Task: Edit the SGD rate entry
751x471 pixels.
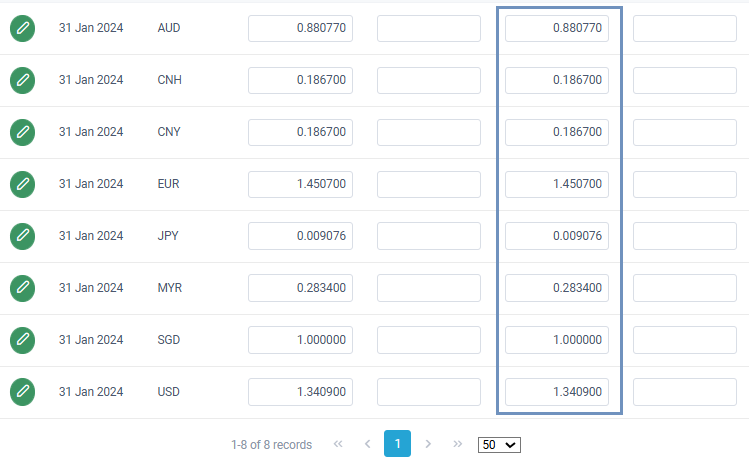Action: [22, 340]
